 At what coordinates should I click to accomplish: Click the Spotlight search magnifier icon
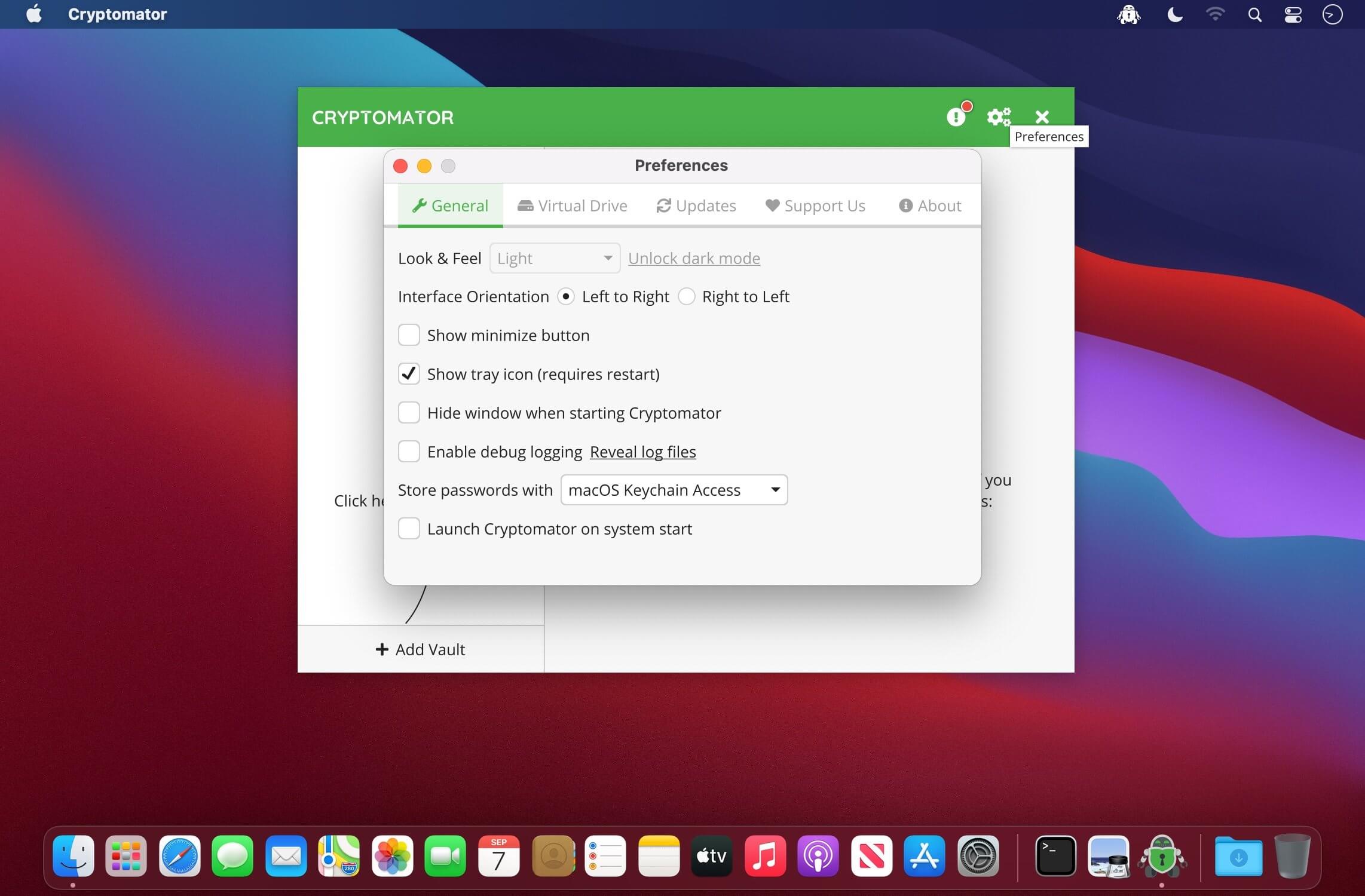click(1254, 14)
